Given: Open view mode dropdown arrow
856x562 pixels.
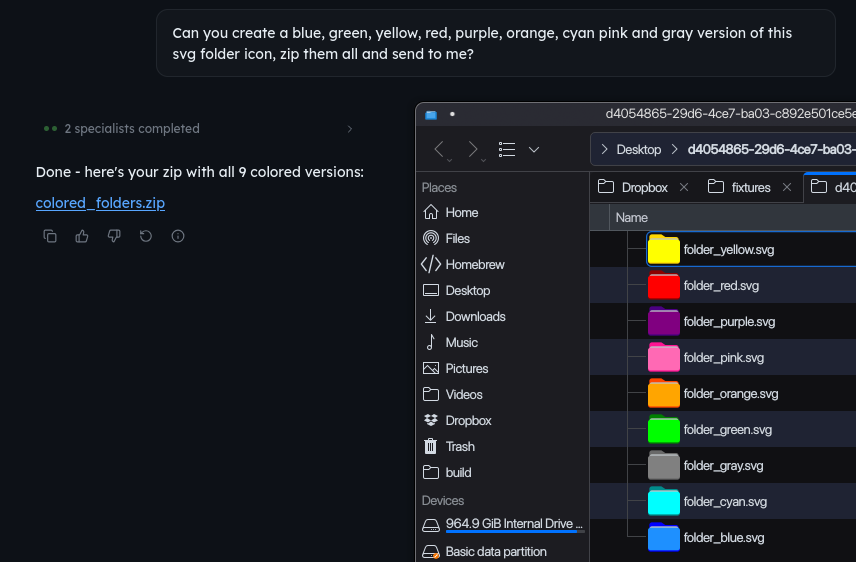Looking at the screenshot, I should [534, 149].
